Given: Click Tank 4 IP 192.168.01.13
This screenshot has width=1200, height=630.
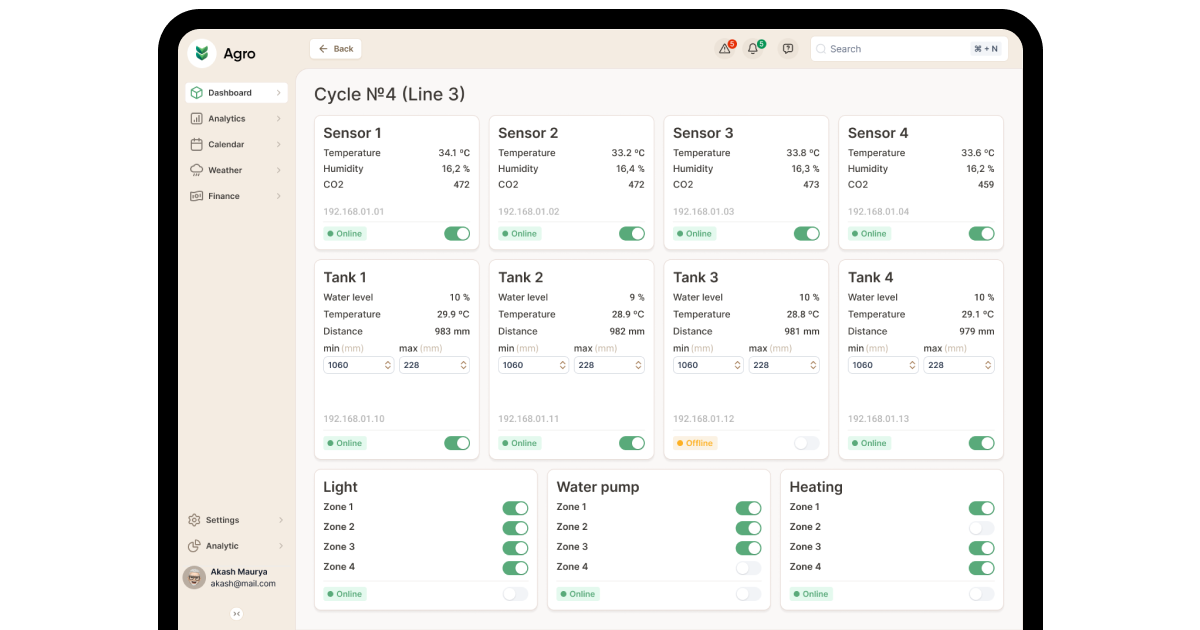Looking at the screenshot, I should [x=879, y=419].
